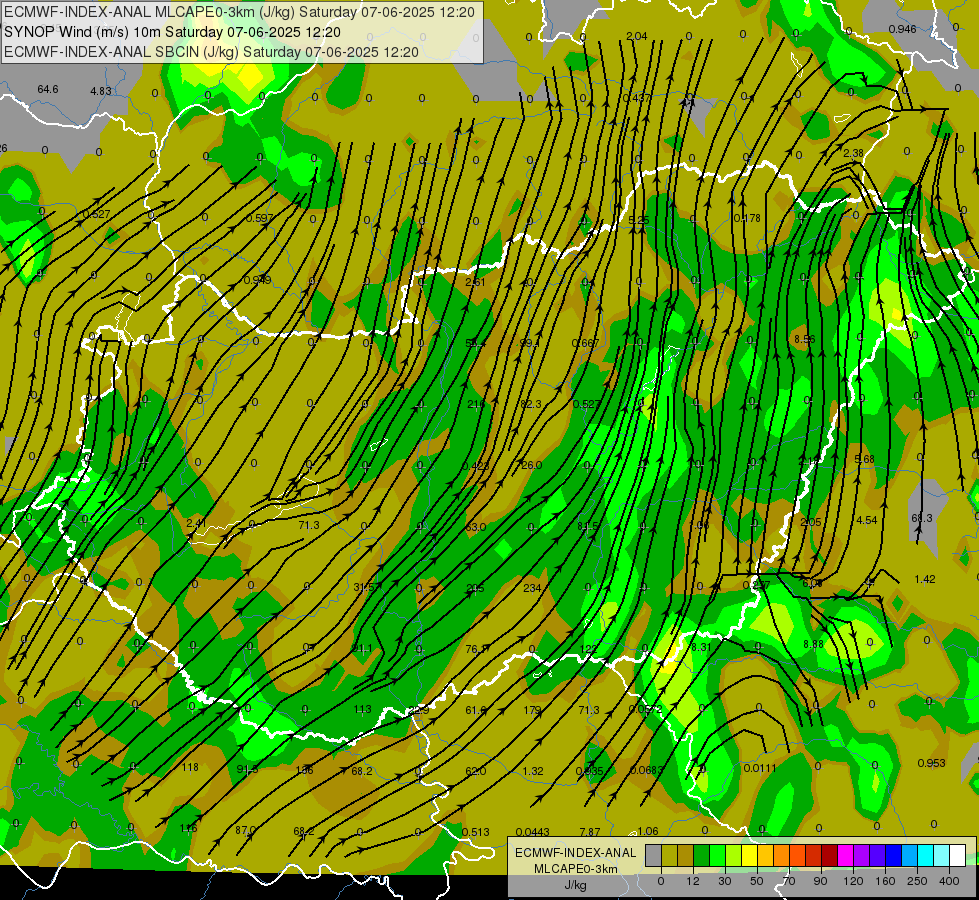Click the legend tick value 120
The width and height of the screenshot is (979, 900).
click(854, 881)
